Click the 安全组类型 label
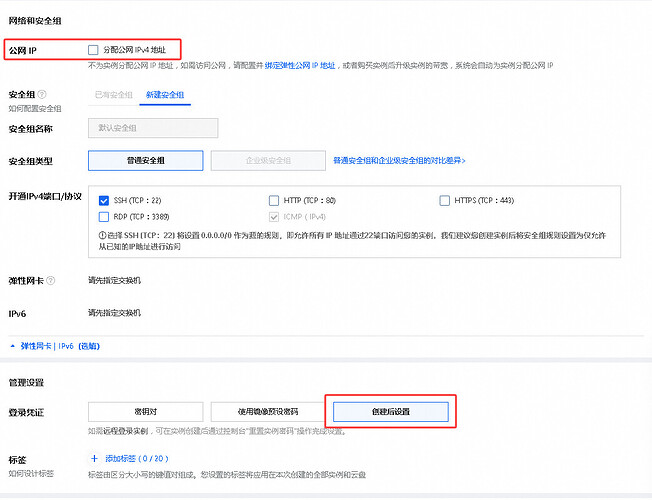Viewport: 652px width, 500px height. coord(31,161)
